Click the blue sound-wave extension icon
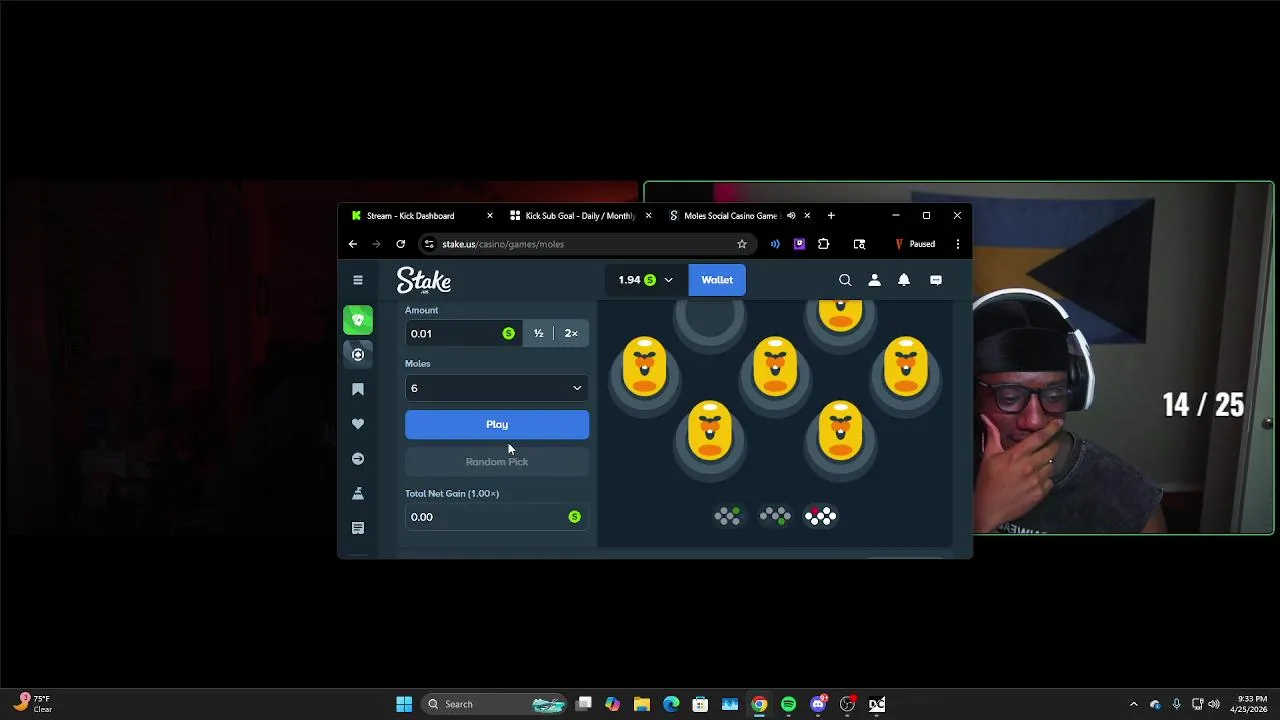The width and height of the screenshot is (1280, 720). [775, 244]
